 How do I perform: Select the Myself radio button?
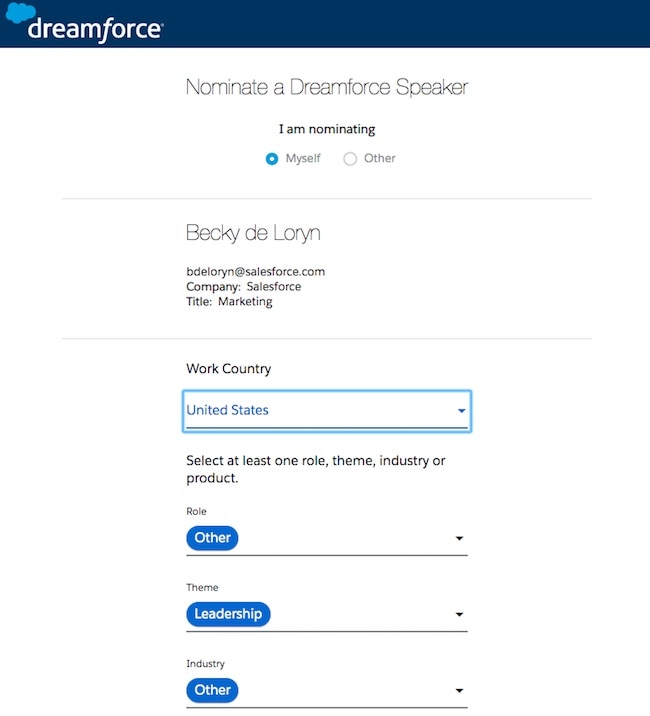click(272, 159)
